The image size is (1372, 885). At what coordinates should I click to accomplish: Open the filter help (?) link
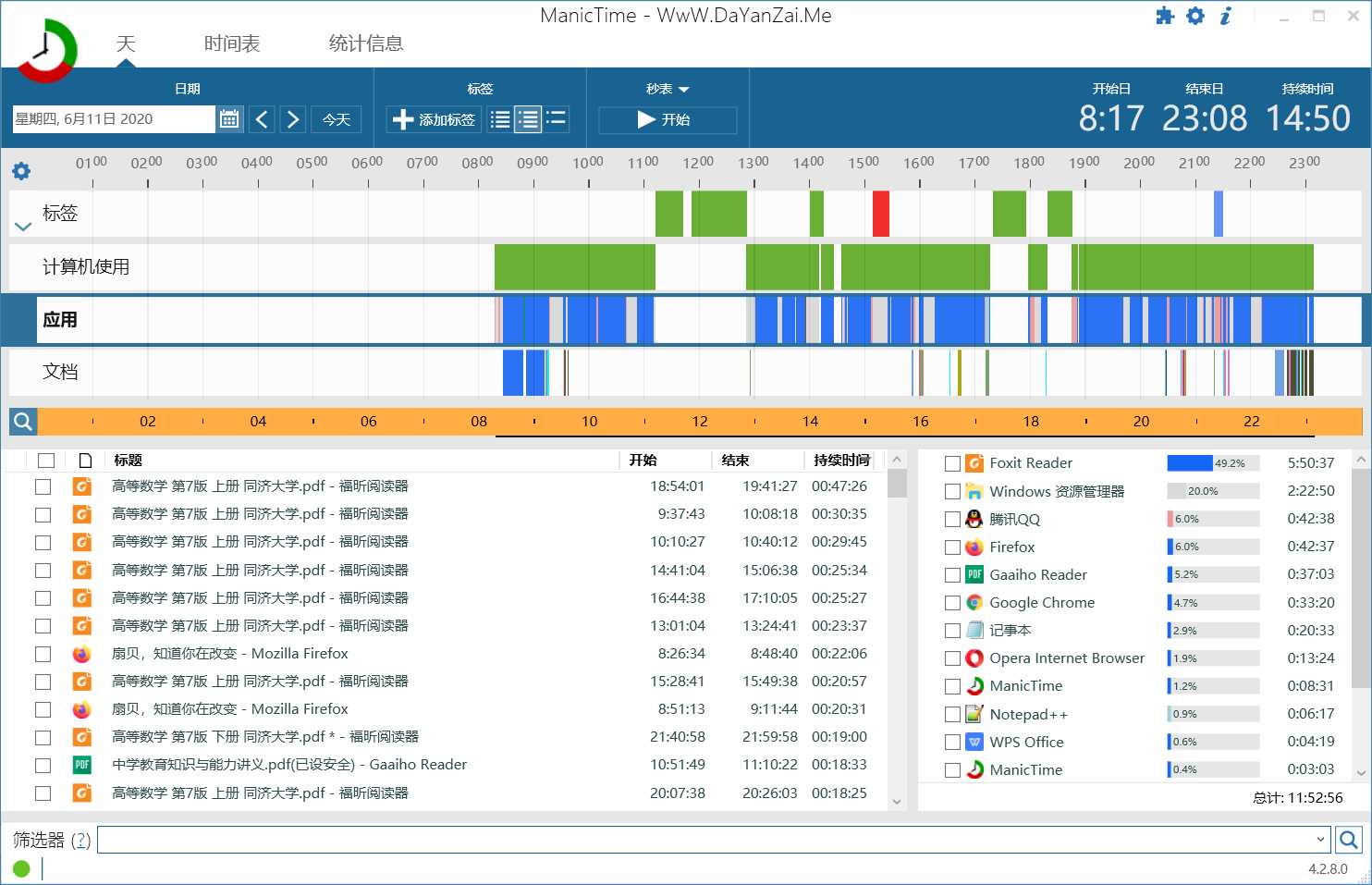(x=80, y=840)
